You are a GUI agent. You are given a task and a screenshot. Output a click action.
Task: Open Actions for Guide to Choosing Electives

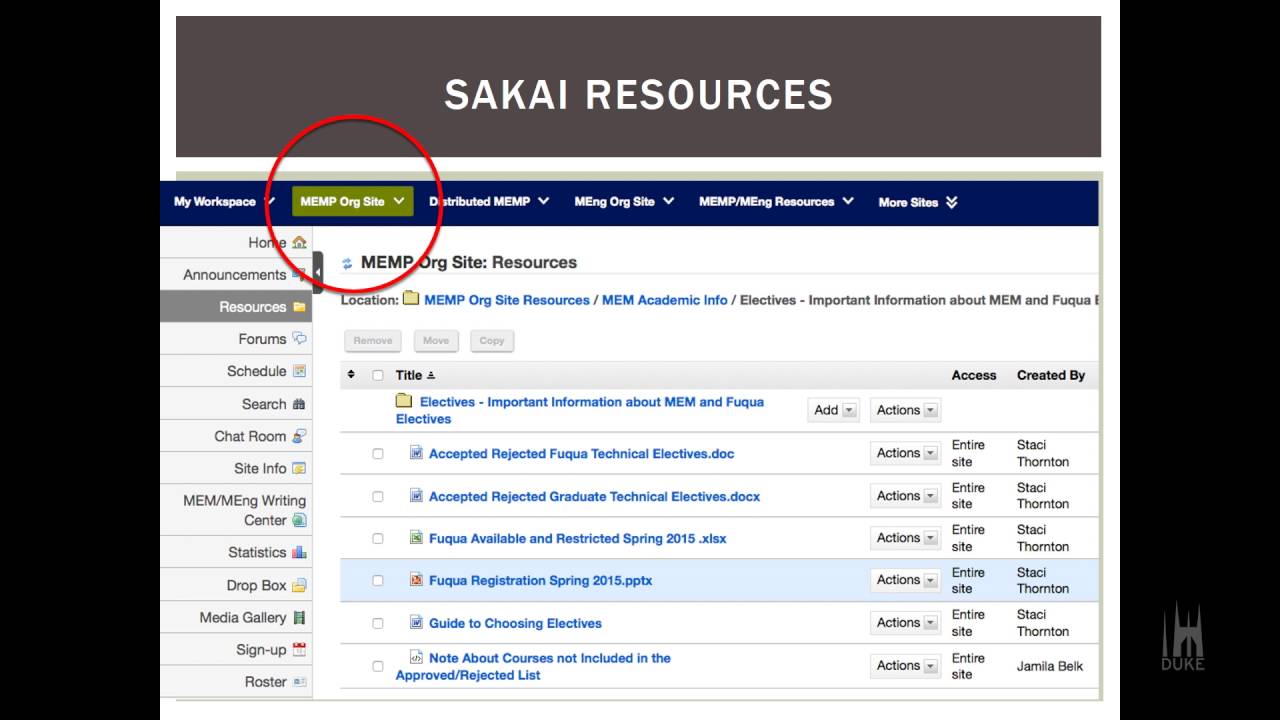coord(906,622)
